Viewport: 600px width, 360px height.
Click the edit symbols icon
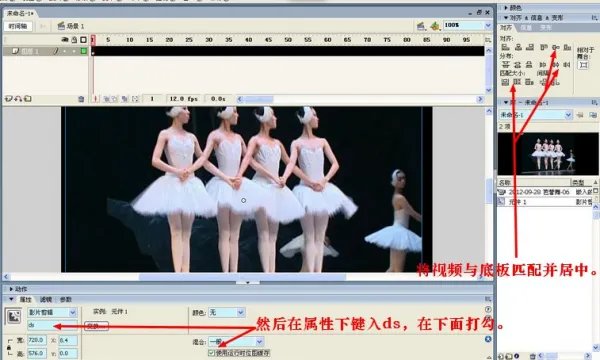[x=434, y=26]
